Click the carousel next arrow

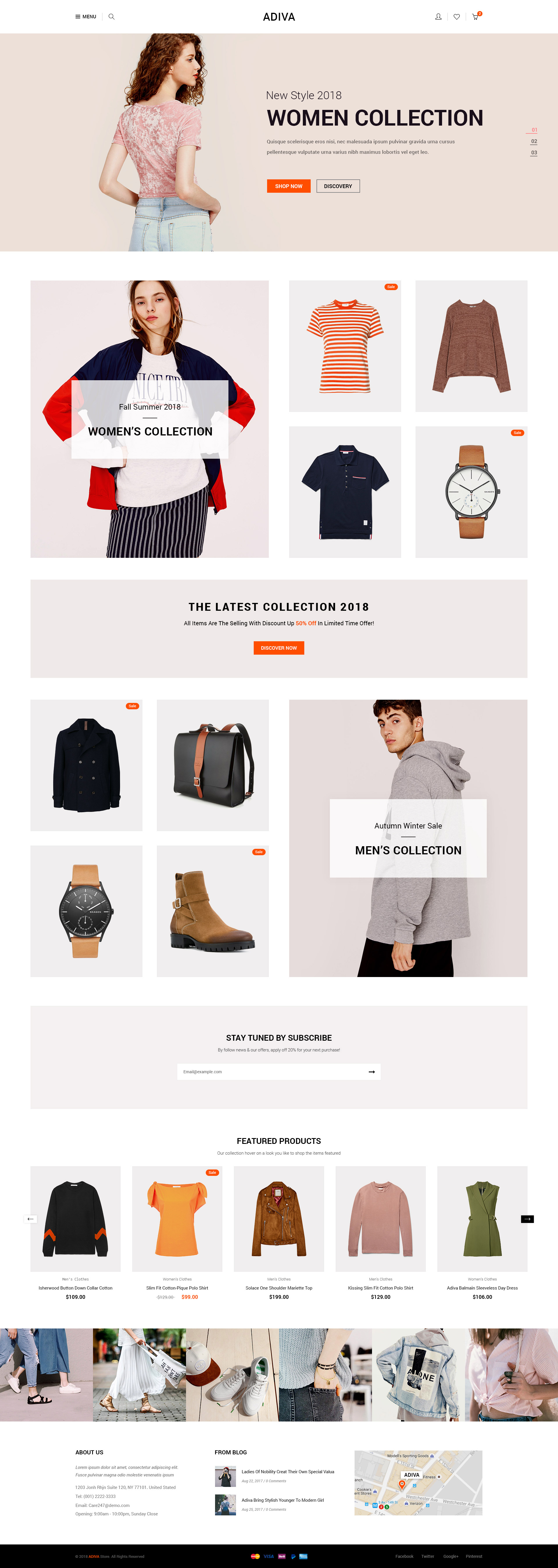527,1219
